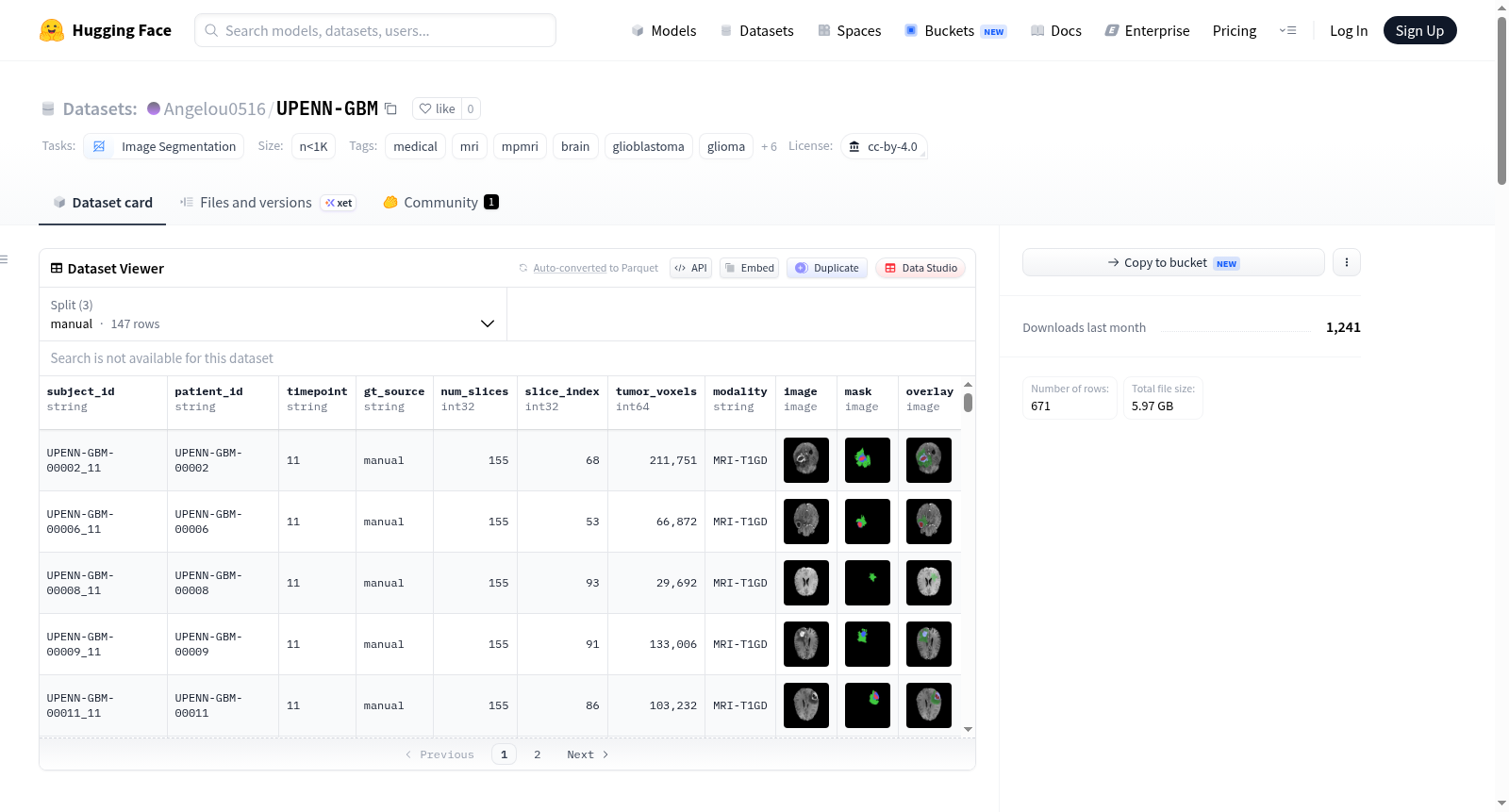Click the cc-by-4.0 license tag
Image resolution: width=1509 pixels, height=812 pixels.
[x=883, y=146]
